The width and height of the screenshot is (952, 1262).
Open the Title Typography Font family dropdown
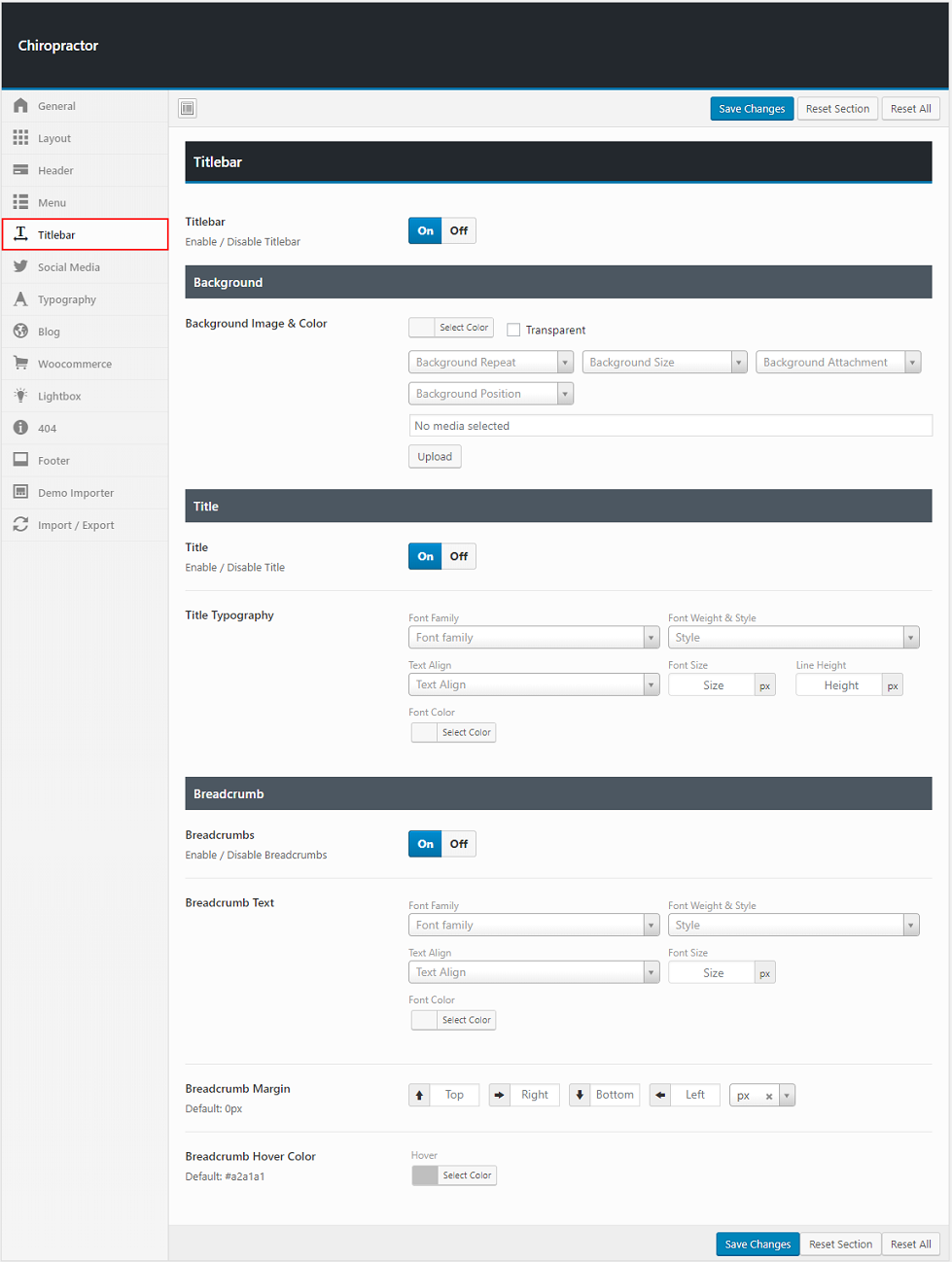pos(533,638)
